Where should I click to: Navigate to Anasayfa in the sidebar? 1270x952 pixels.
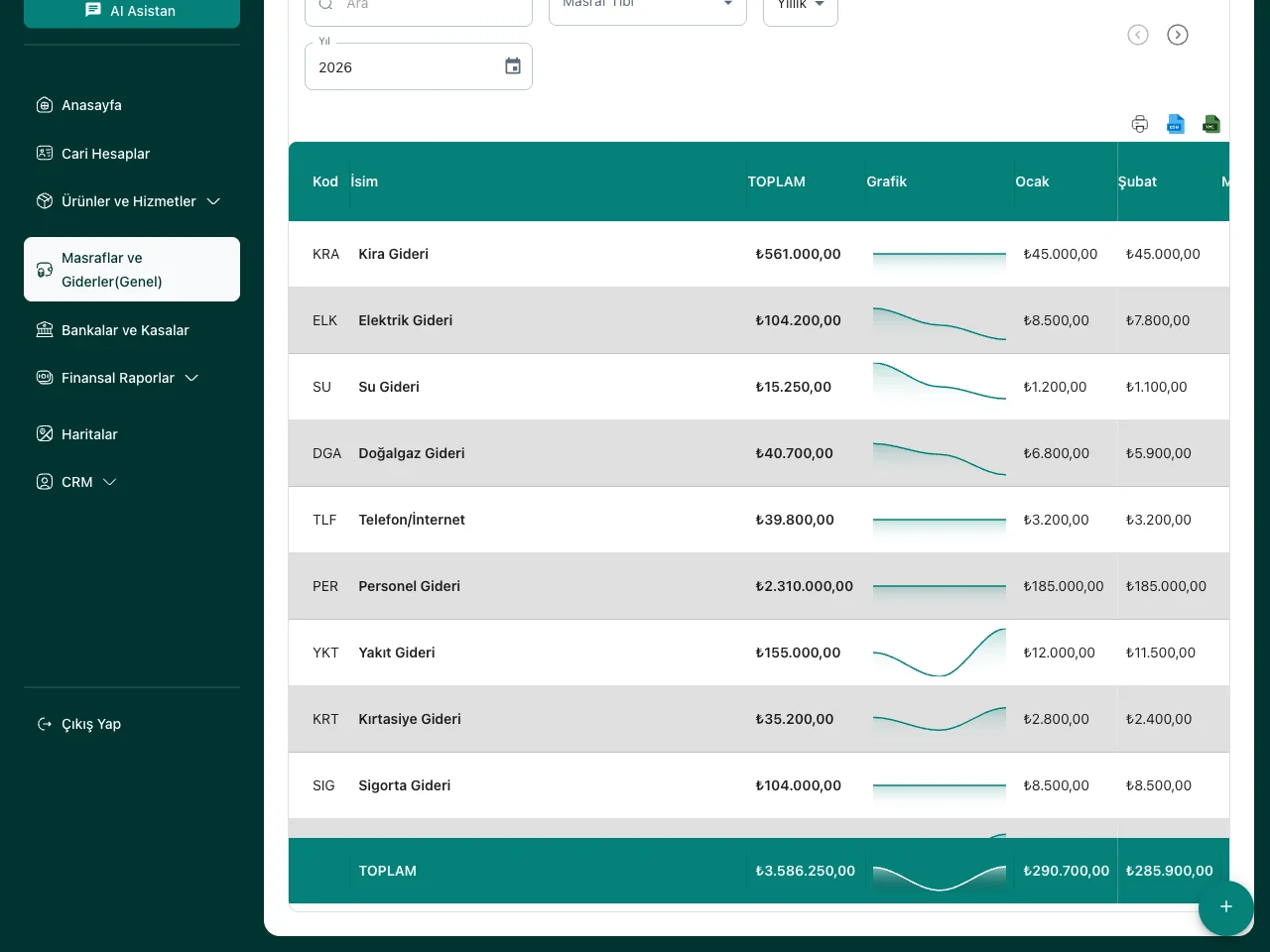point(91,105)
